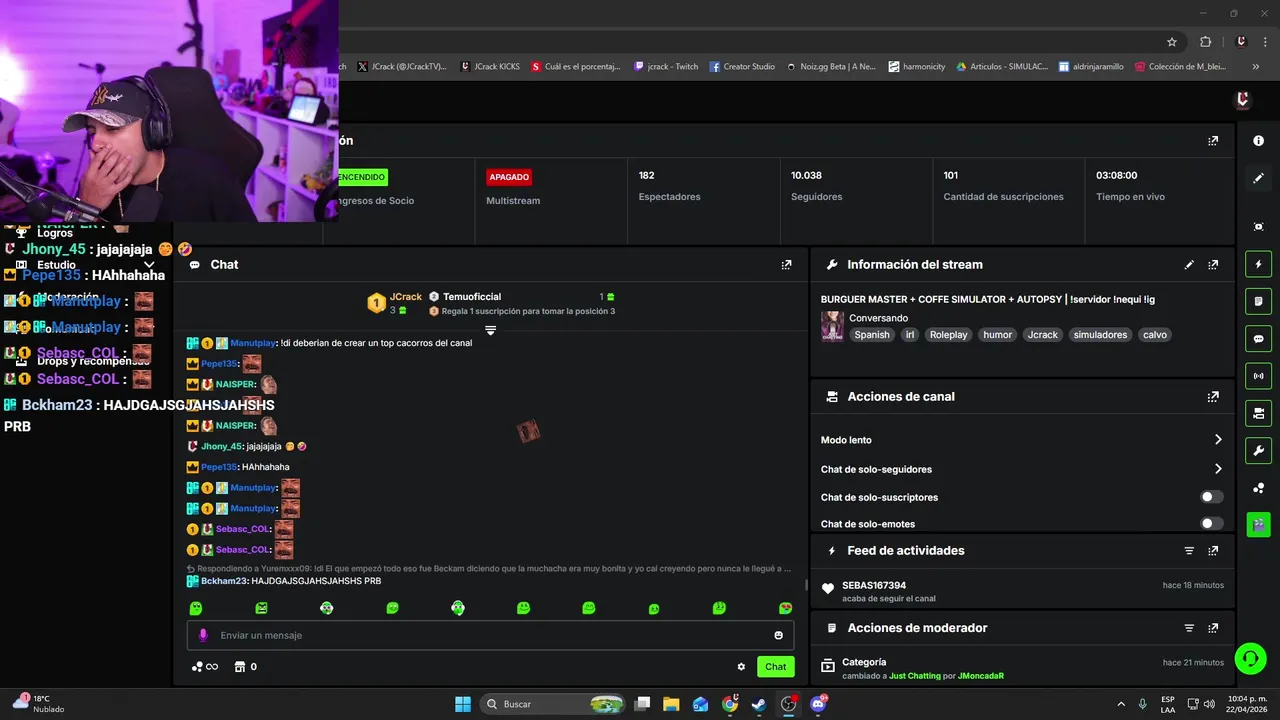
Task: Filter the Feed de actividades list
Action: [x=1189, y=551]
